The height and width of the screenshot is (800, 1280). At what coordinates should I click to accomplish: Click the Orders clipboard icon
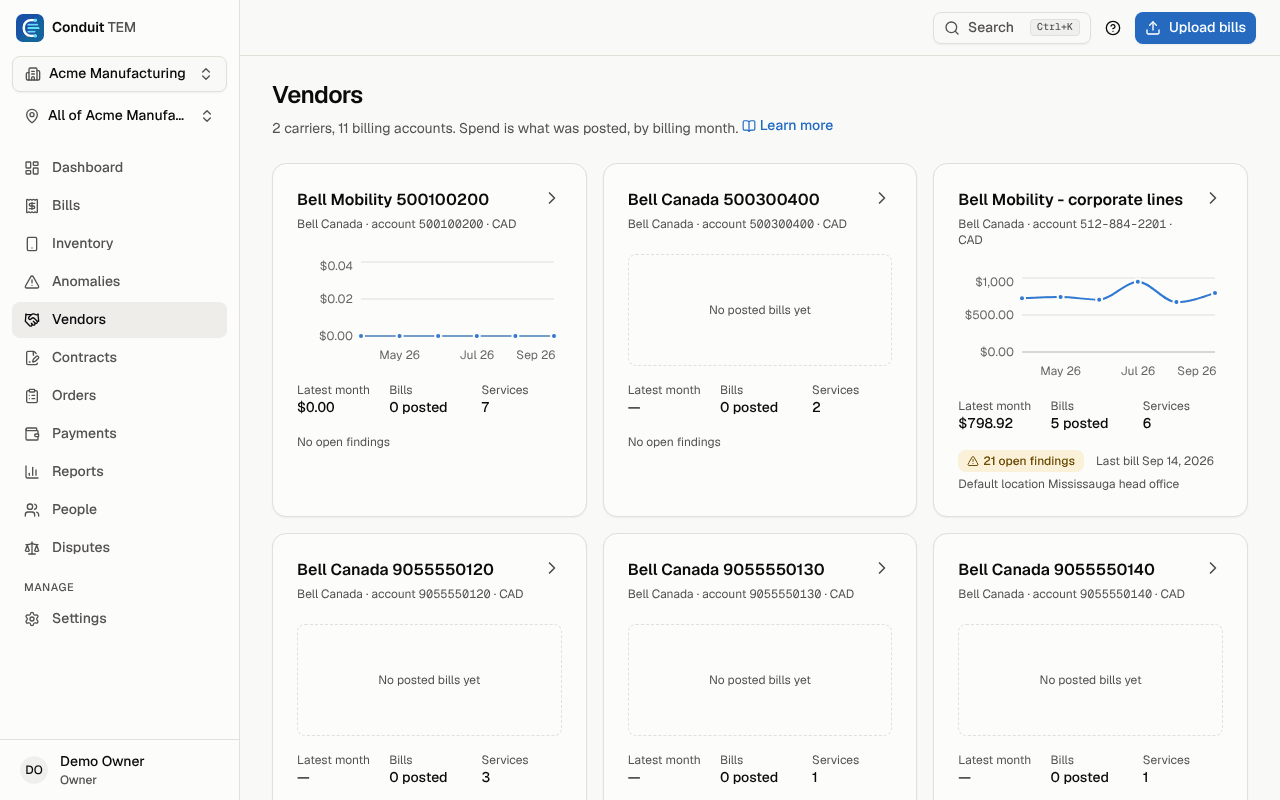32,396
